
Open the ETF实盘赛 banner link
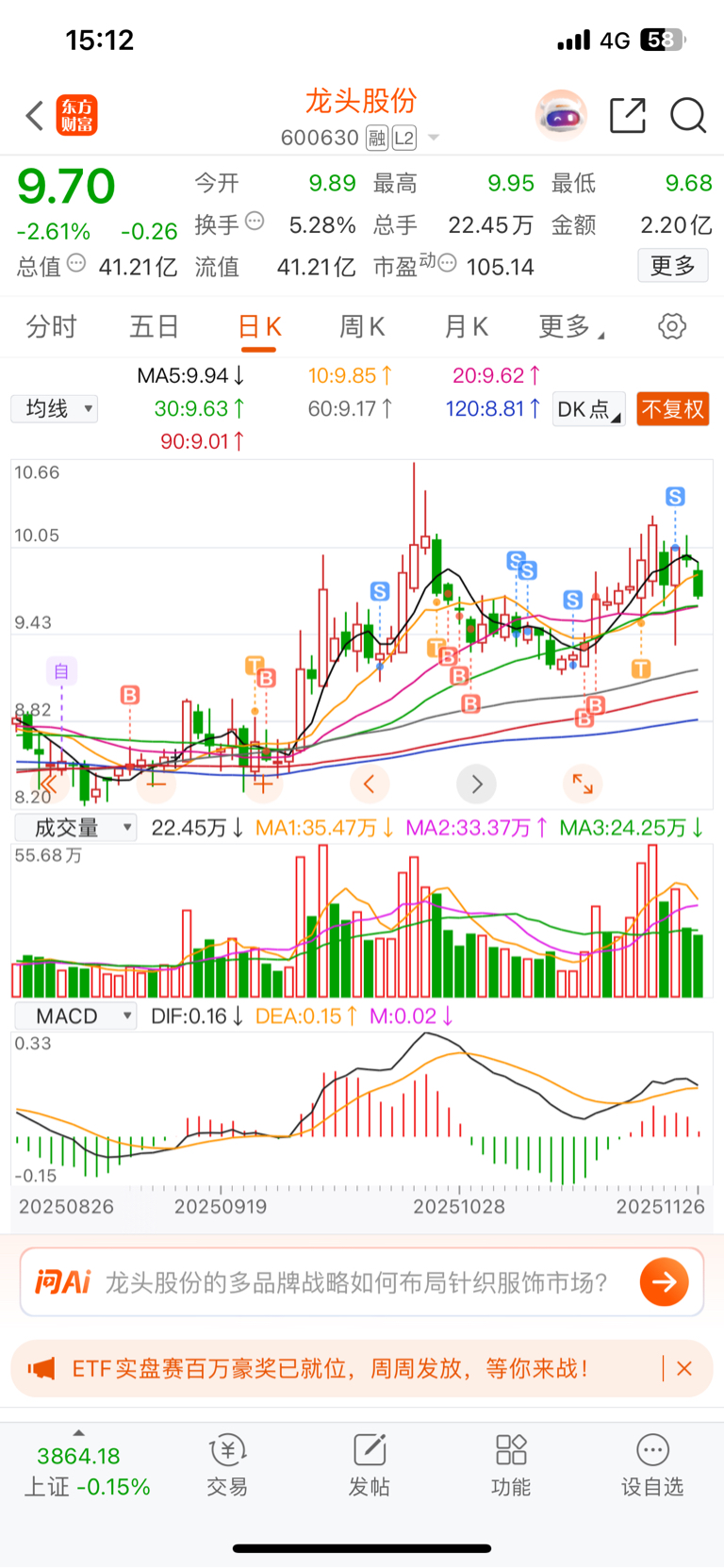(x=330, y=1368)
